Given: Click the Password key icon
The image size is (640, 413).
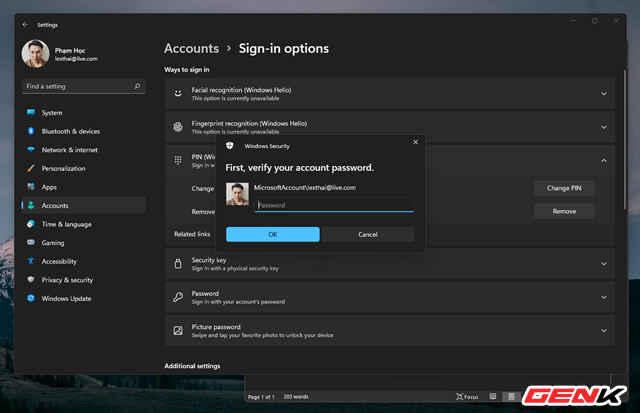Looking at the screenshot, I should pyautogui.click(x=178, y=297).
